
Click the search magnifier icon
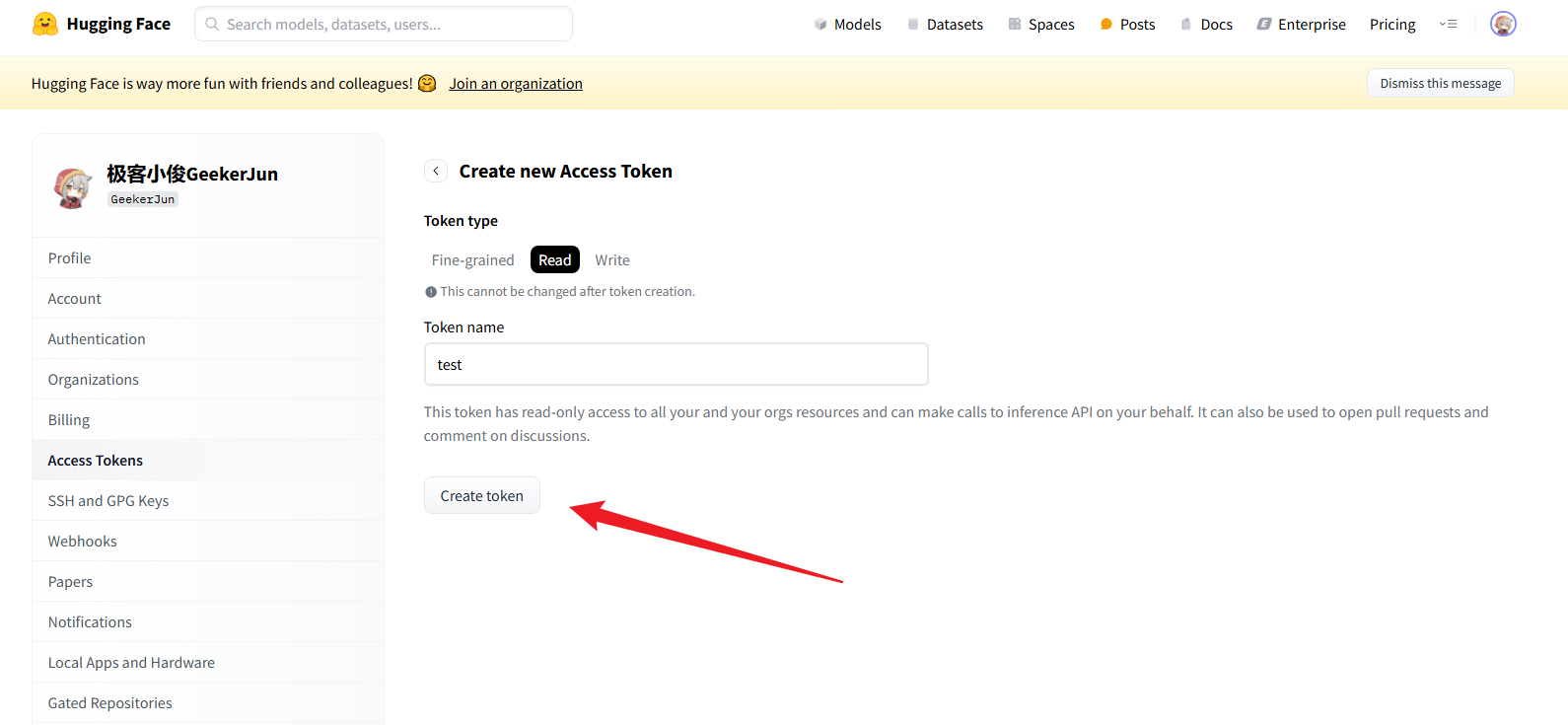click(212, 24)
